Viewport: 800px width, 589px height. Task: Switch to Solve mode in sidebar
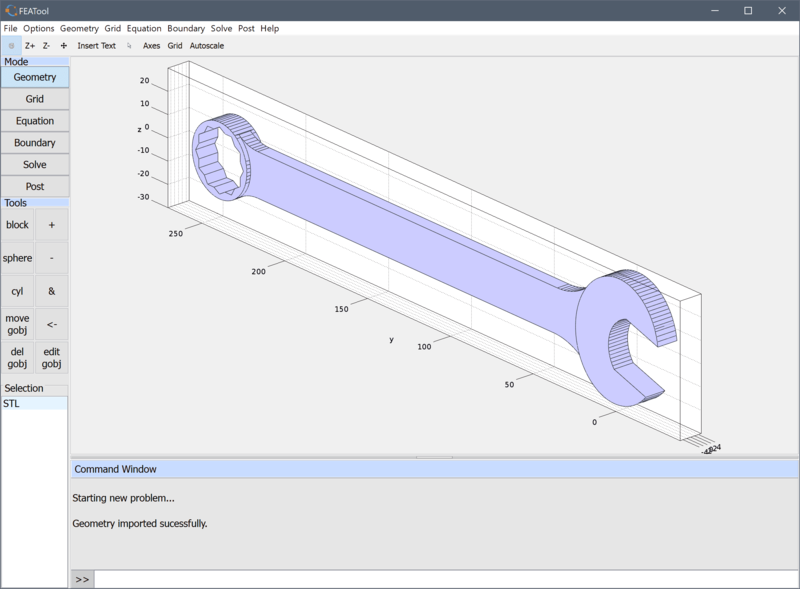(35, 165)
